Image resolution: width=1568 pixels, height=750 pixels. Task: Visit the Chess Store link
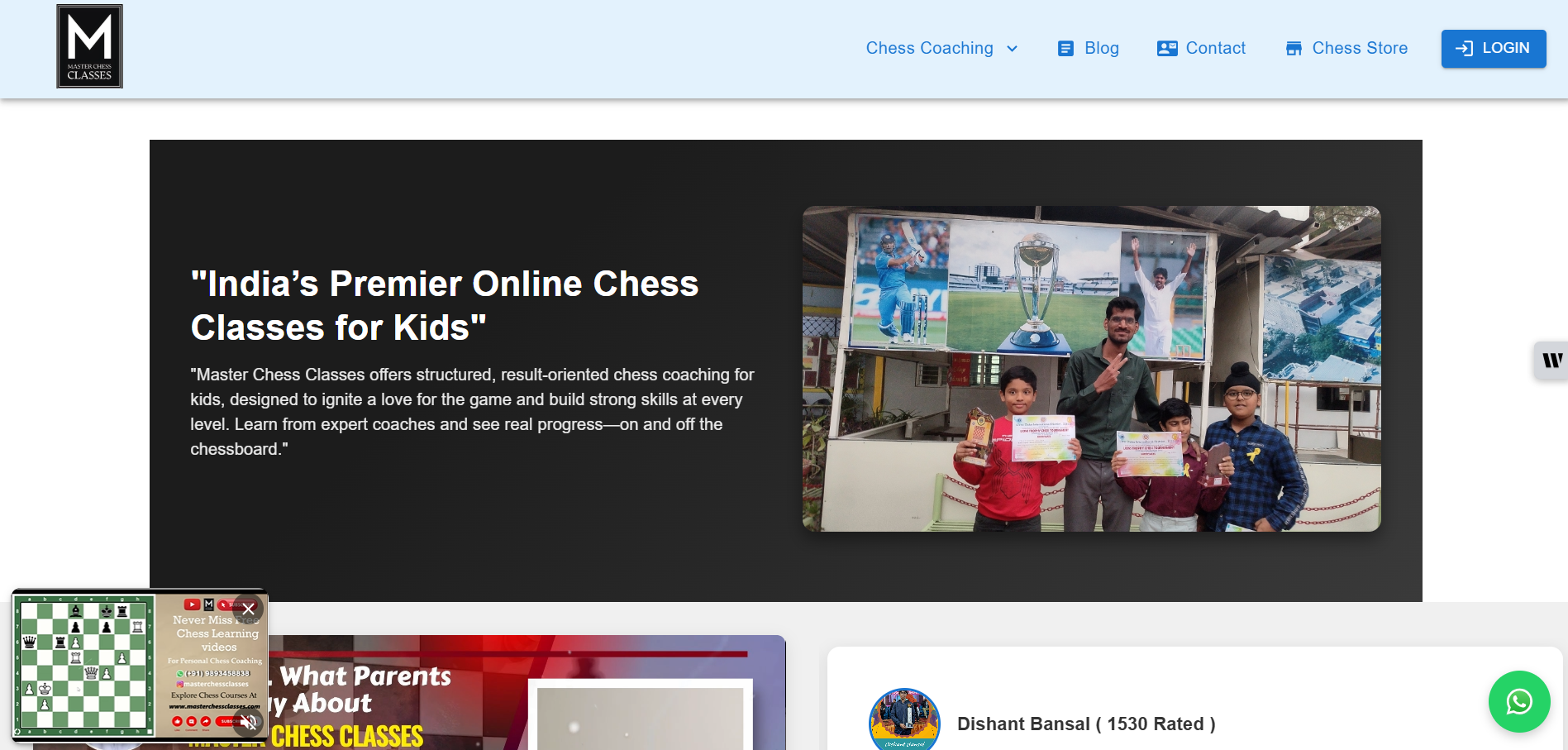coord(1360,49)
